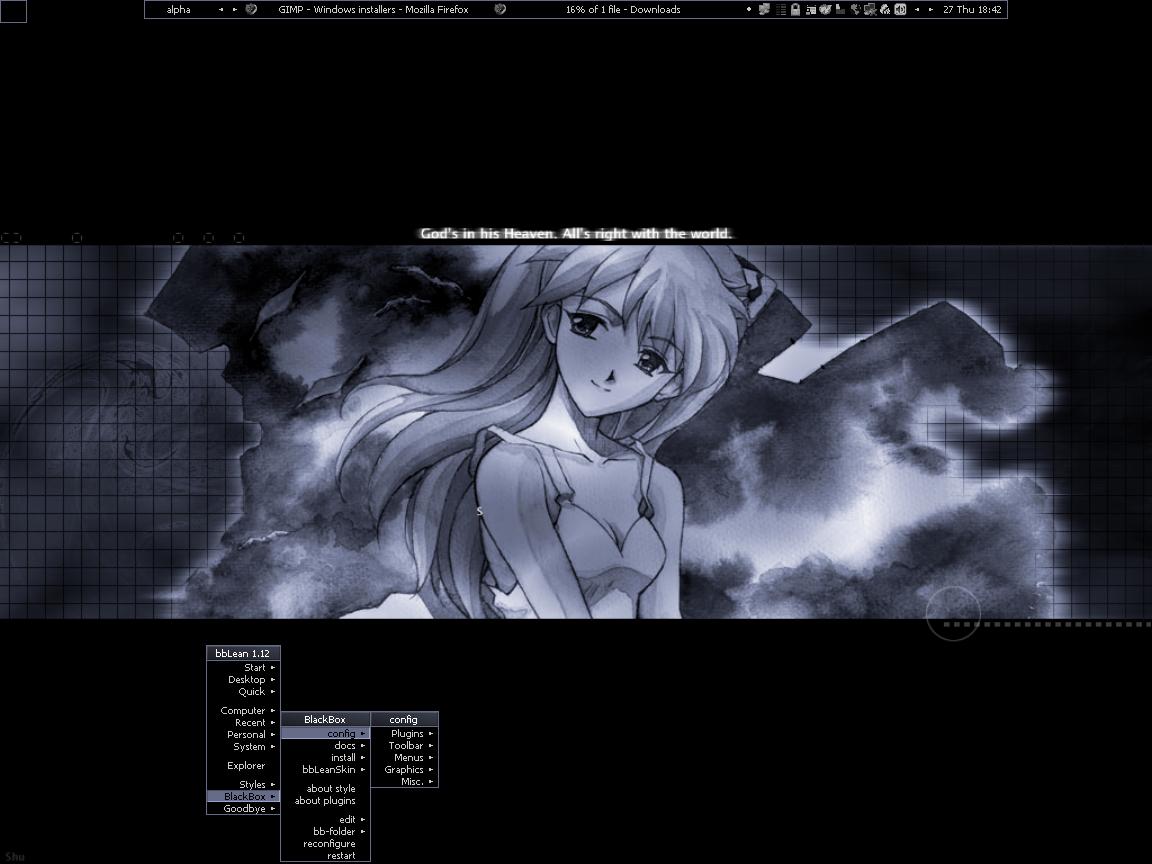Click about style
The width and height of the screenshot is (1152, 864).
pyautogui.click(x=325, y=788)
